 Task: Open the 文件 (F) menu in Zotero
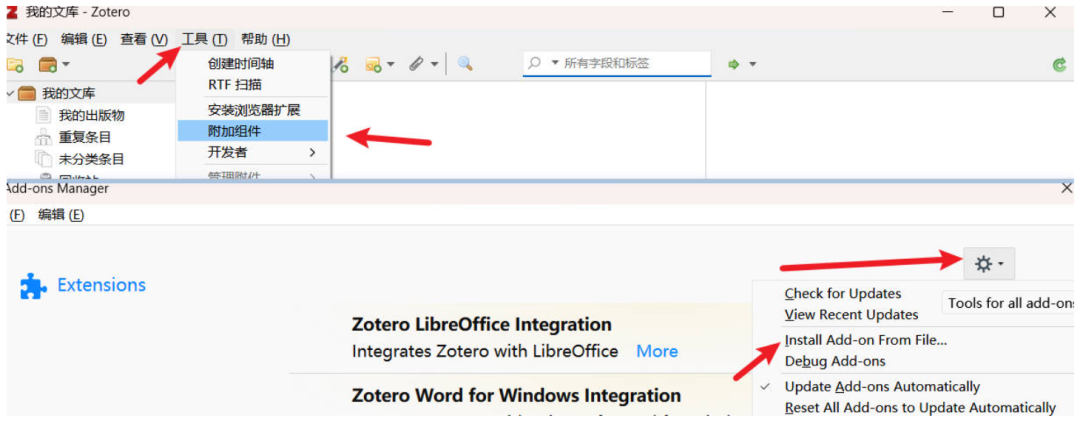click(x=25, y=39)
